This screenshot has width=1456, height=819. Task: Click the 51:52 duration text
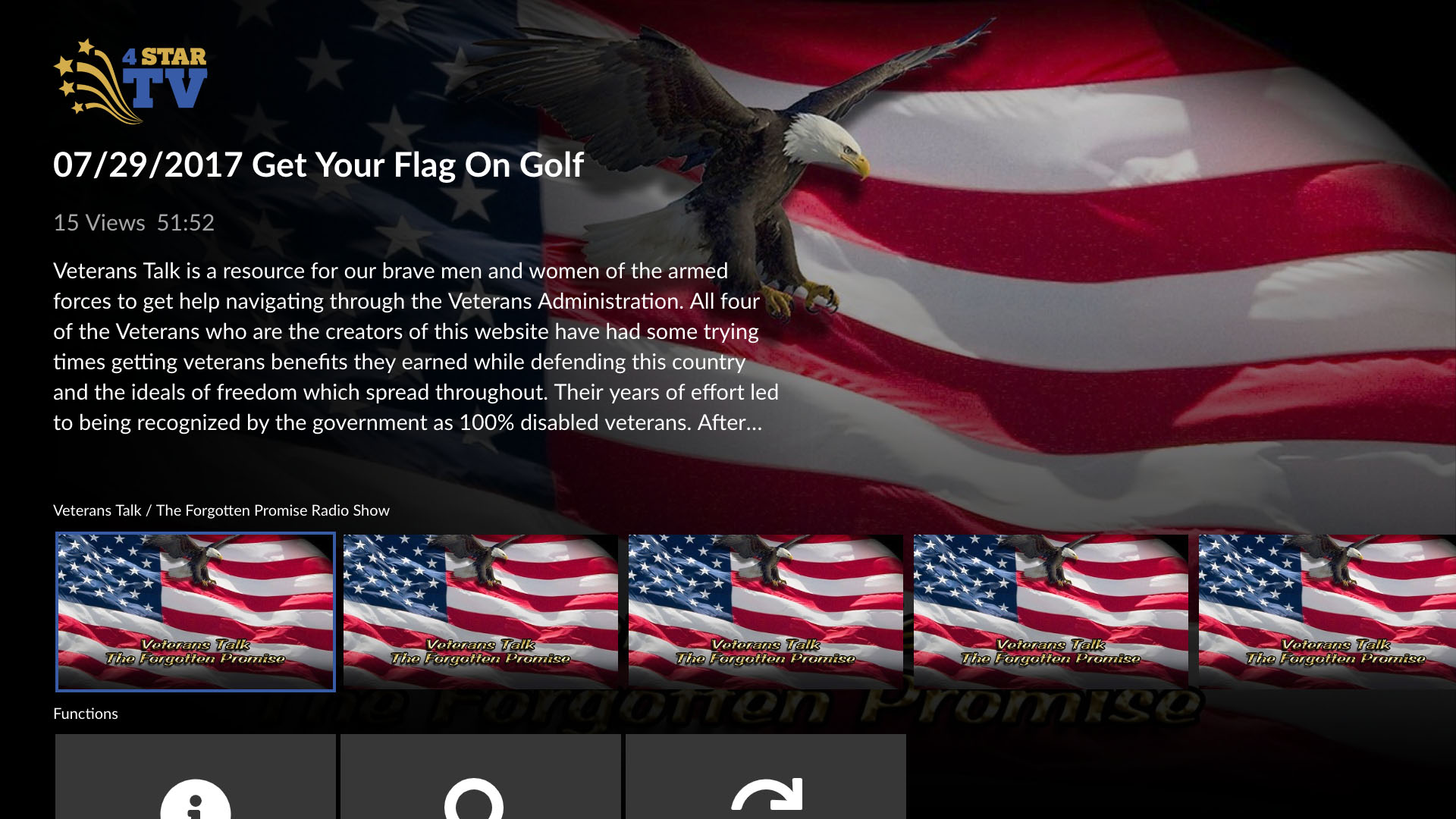(x=186, y=223)
